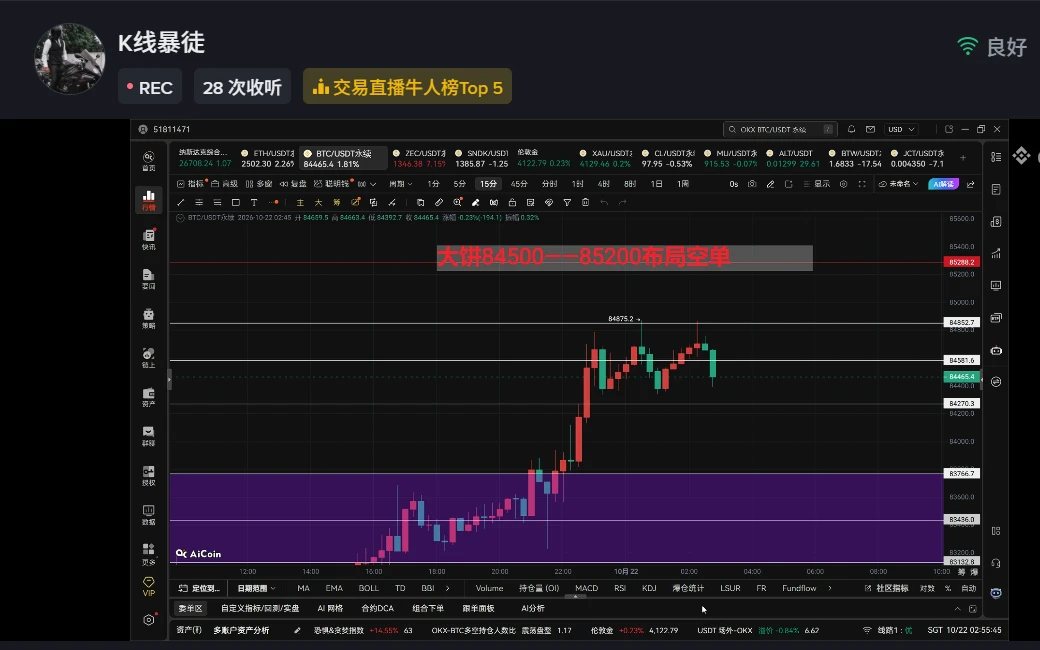This screenshot has height=650, width=1040.
Task: Toggle percent (%) scale mode
Action: pos(948,588)
